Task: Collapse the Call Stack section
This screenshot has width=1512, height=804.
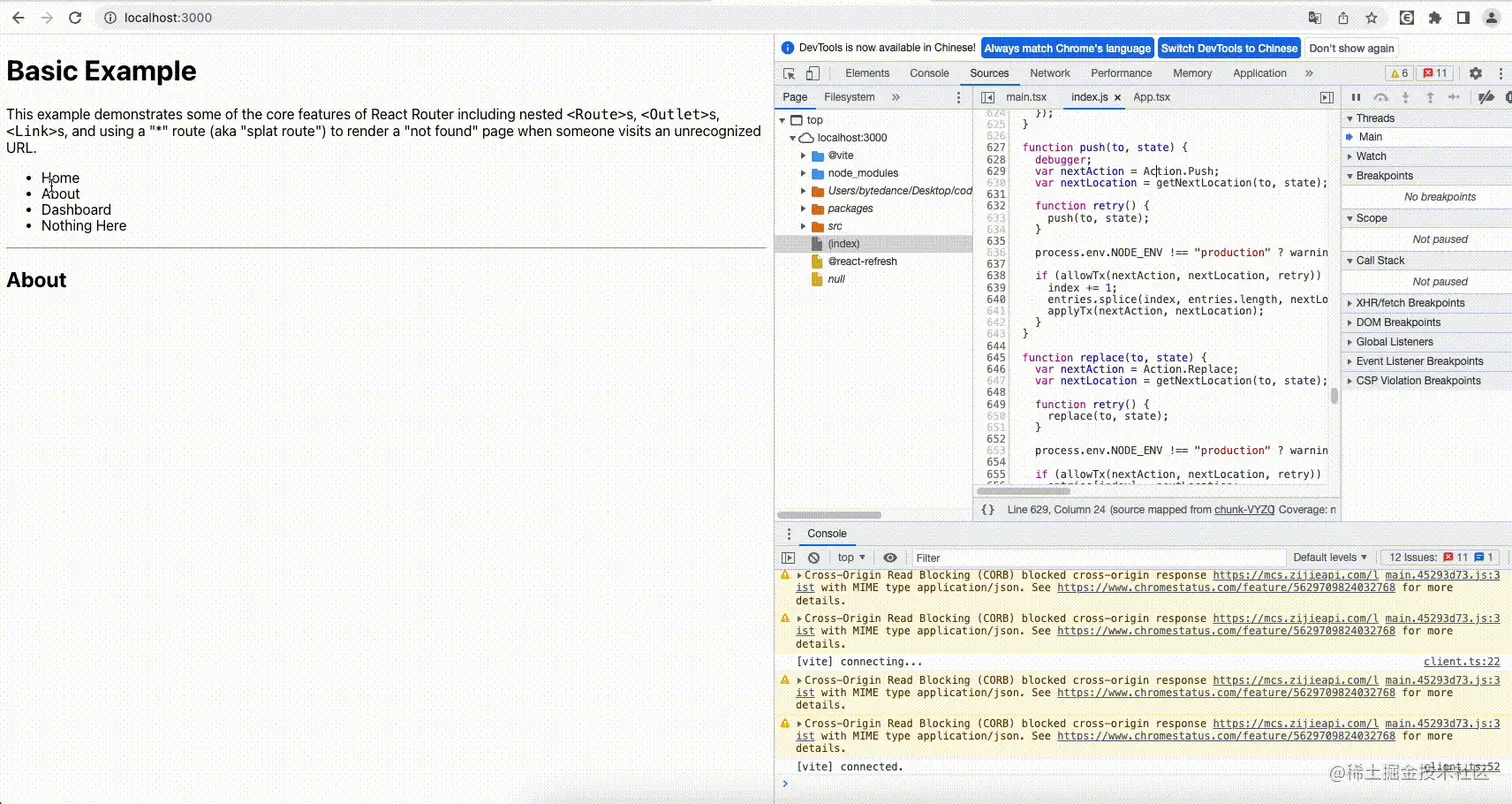Action: coord(1426,260)
